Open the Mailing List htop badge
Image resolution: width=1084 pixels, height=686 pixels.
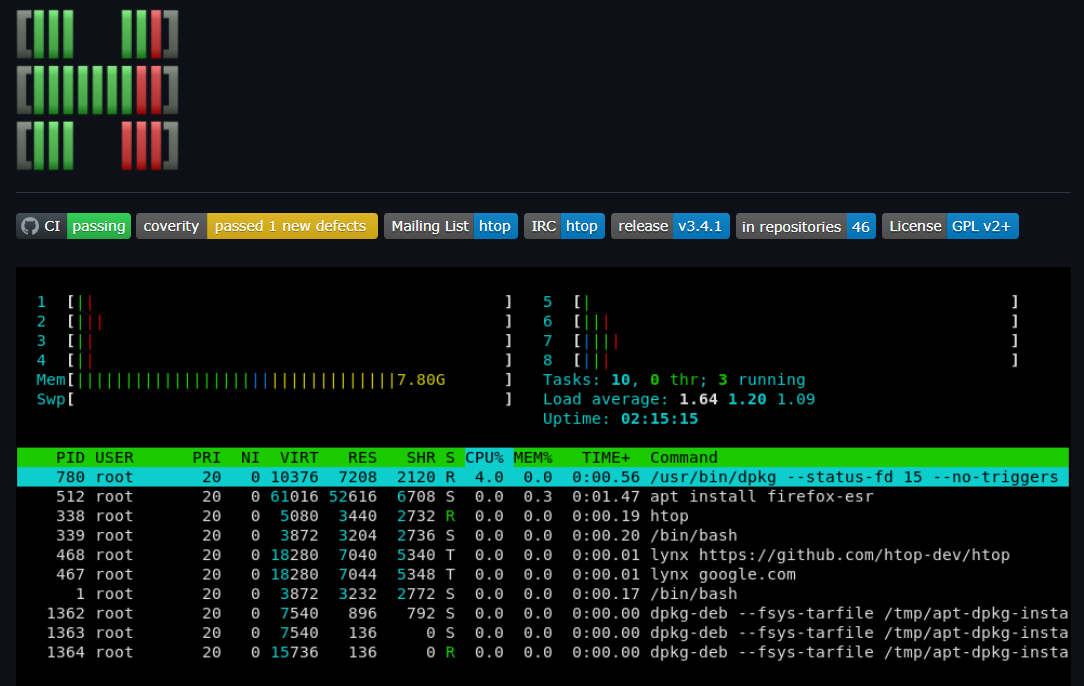point(451,226)
